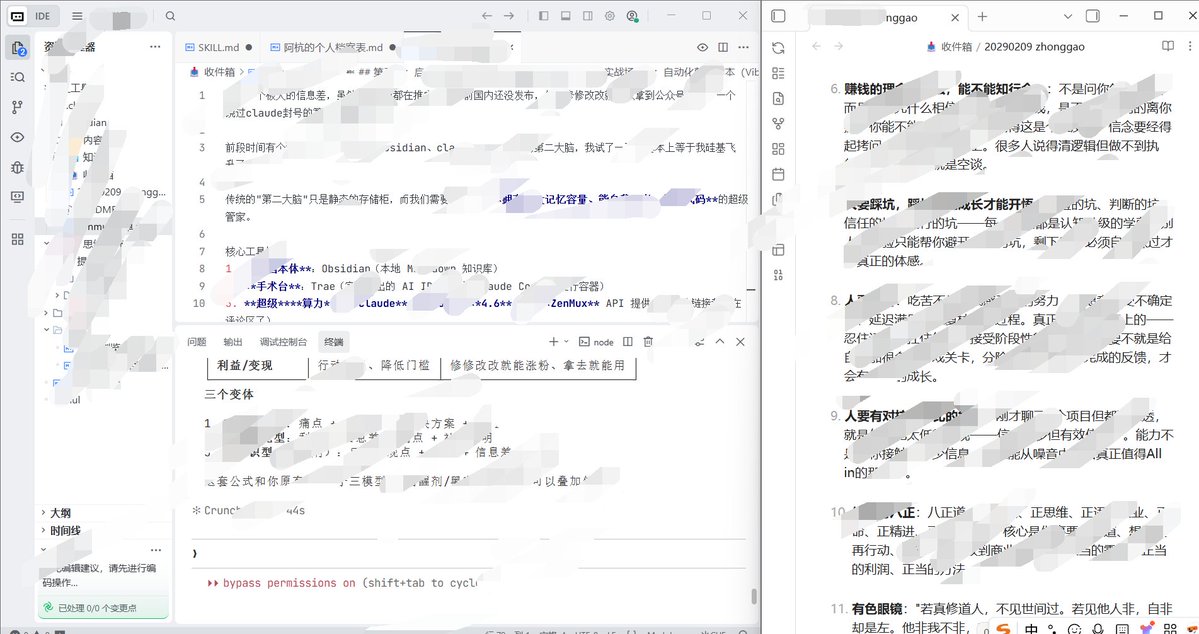Click bypass permissions on text in terminal
The height and width of the screenshot is (634, 1199).
coord(289,583)
